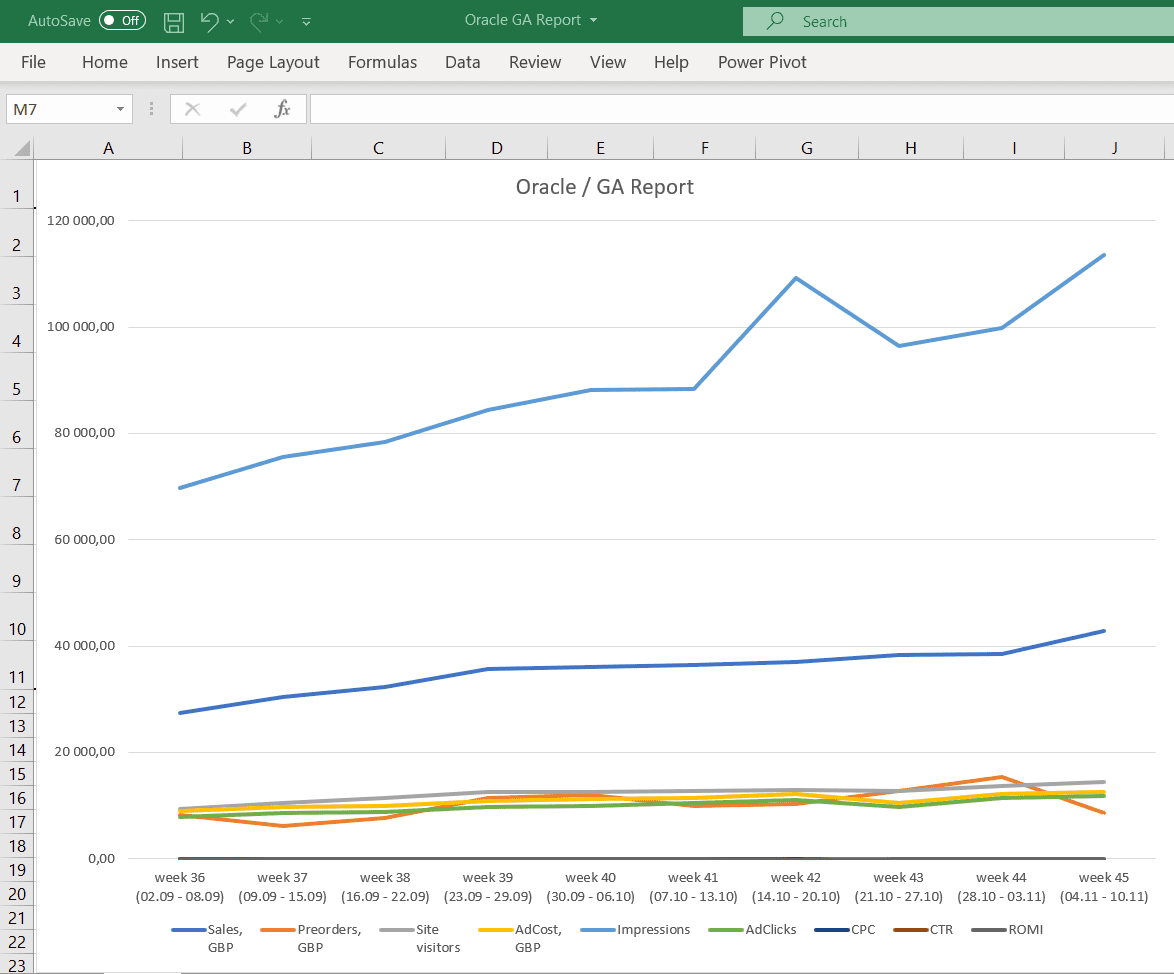Click the 120 000,00 axis value

point(81,220)
